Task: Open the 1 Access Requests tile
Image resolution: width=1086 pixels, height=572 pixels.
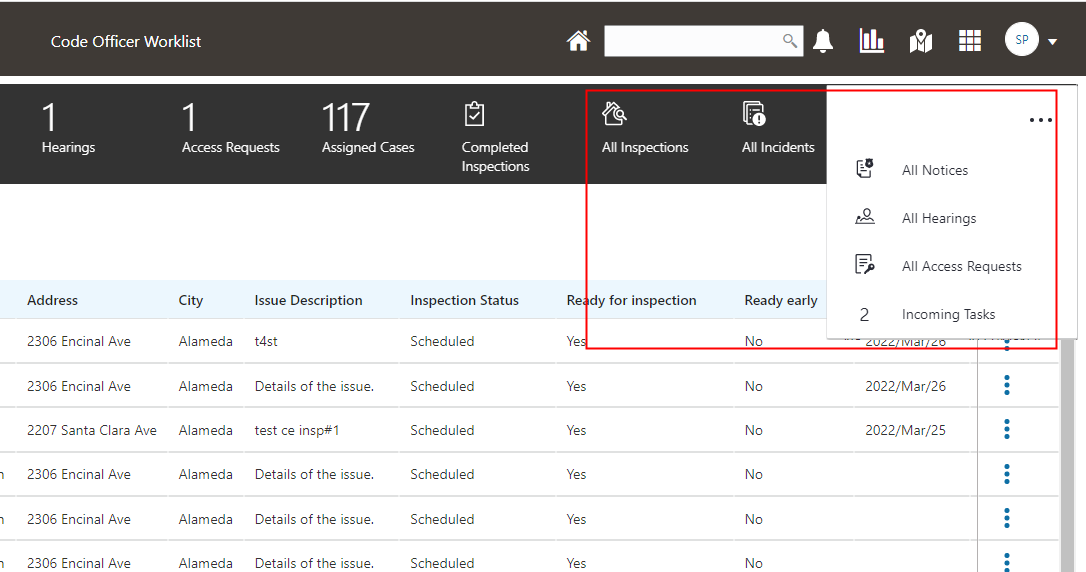Action: point(231,128)
